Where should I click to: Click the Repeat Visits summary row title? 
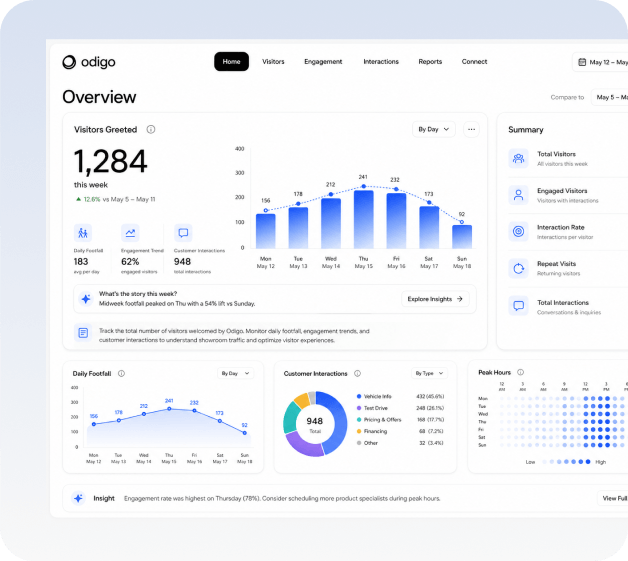(556, 263)
